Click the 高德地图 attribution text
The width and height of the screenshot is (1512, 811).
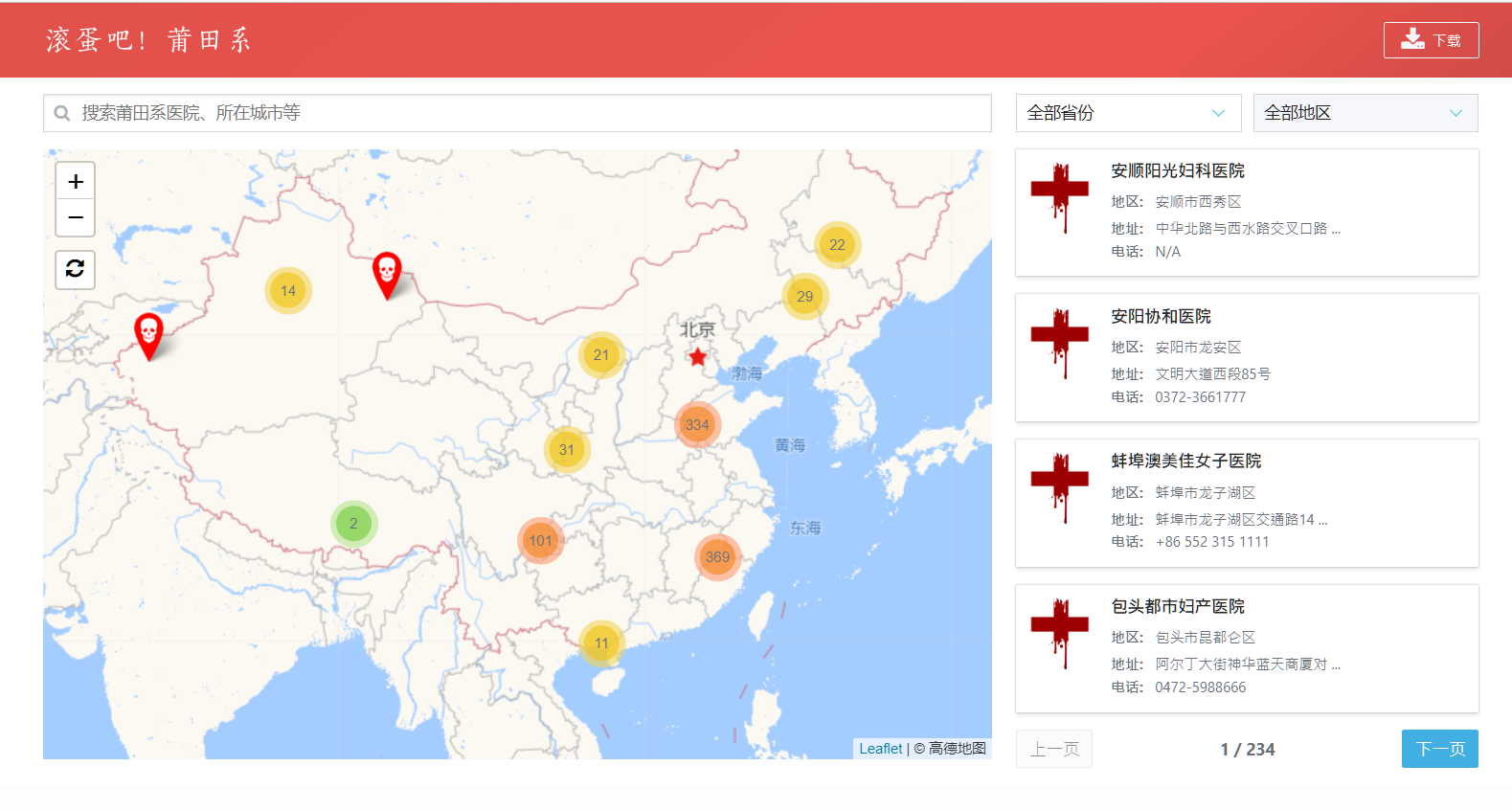tap(958, 749)
